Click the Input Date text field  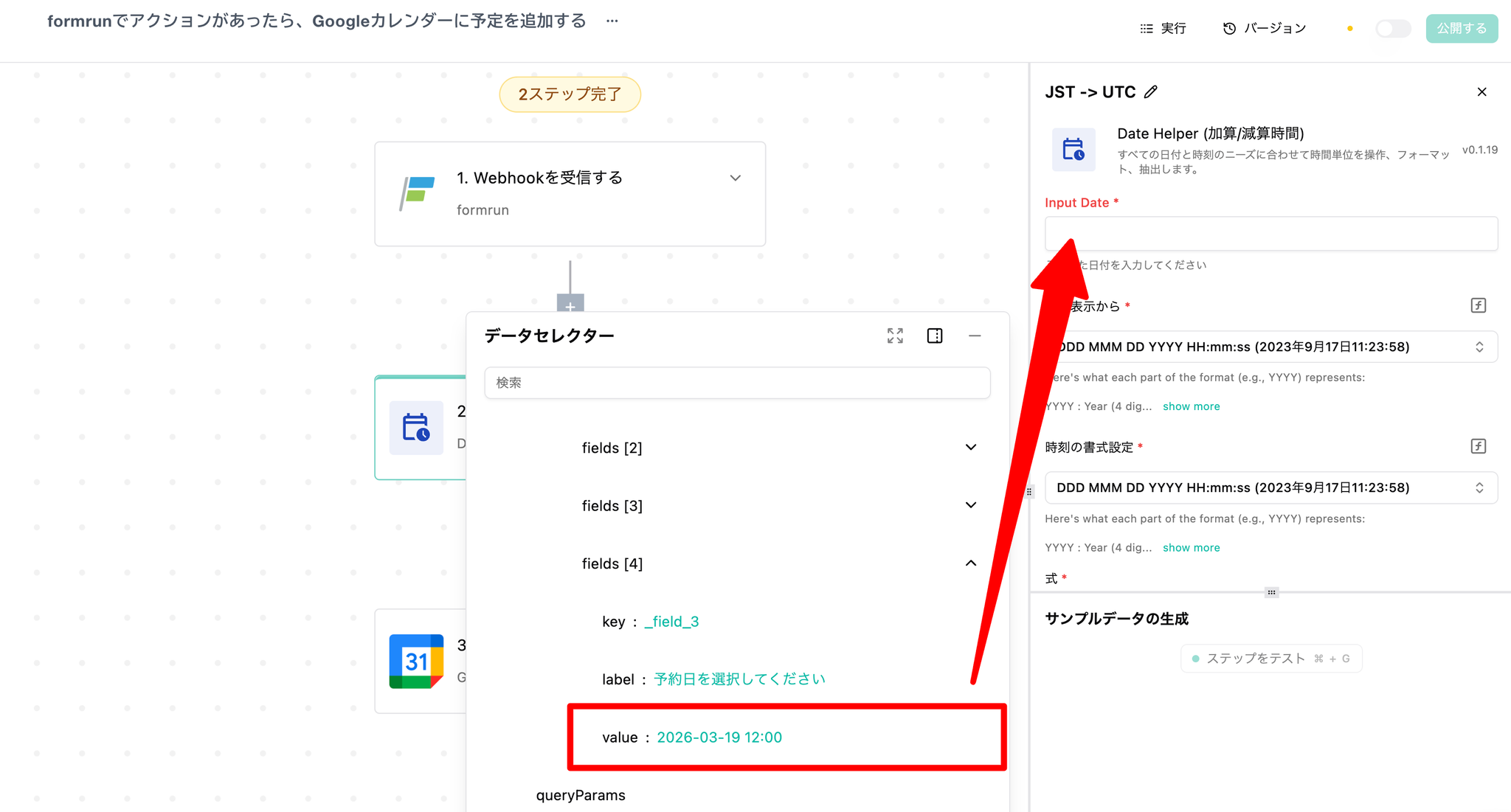pos(1270,234)
